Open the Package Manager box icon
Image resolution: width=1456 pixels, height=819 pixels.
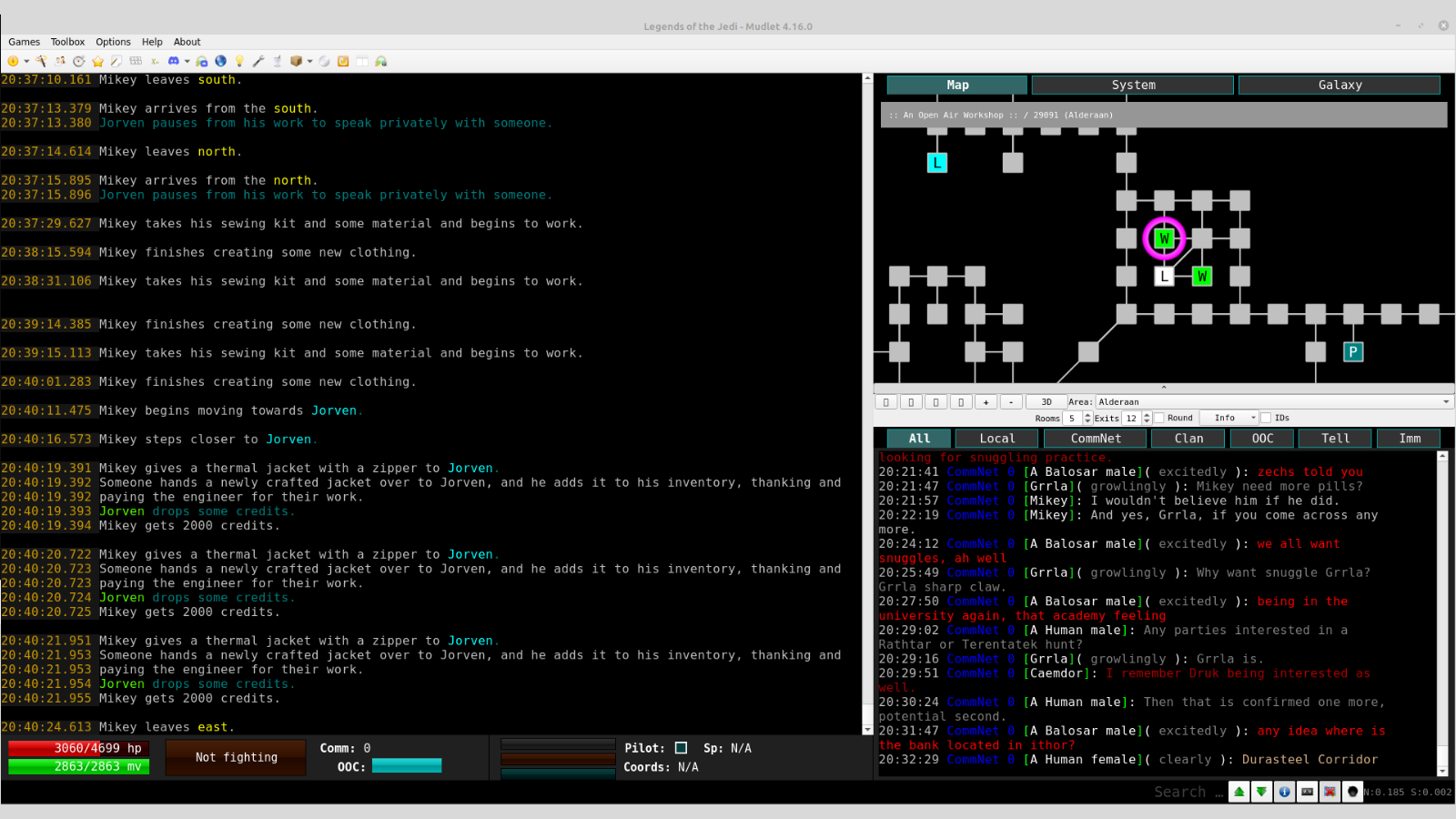[296, 61]
